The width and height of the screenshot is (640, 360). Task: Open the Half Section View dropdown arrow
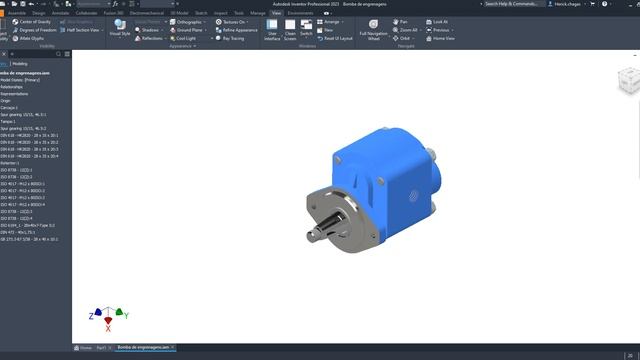pos(102,30)
